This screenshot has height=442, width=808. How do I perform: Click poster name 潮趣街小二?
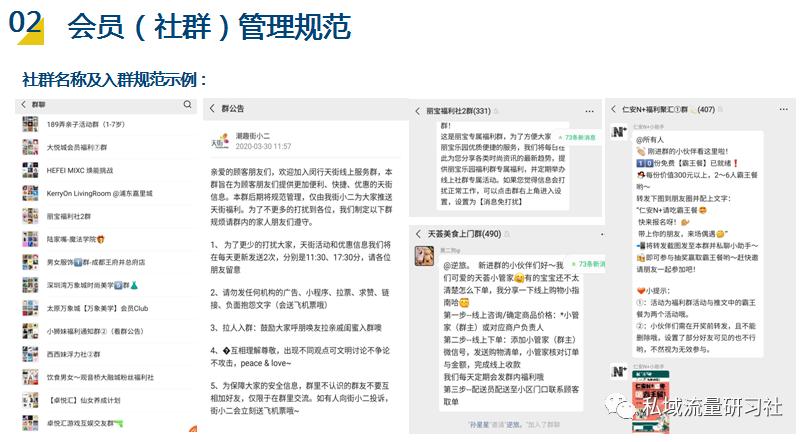[252, 135]
